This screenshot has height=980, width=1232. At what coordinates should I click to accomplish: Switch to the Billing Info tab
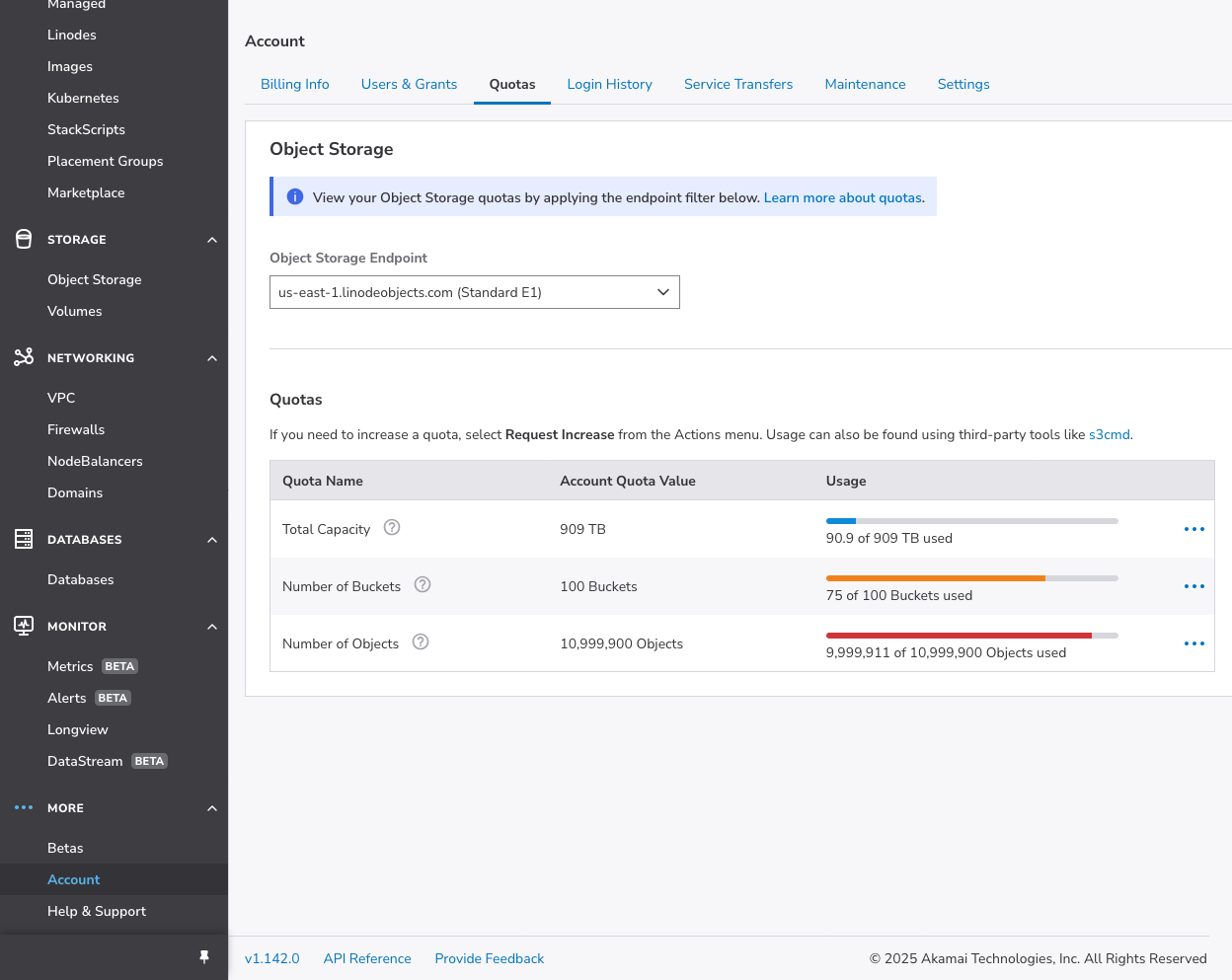pyautogui.click(x=294, y=85)
